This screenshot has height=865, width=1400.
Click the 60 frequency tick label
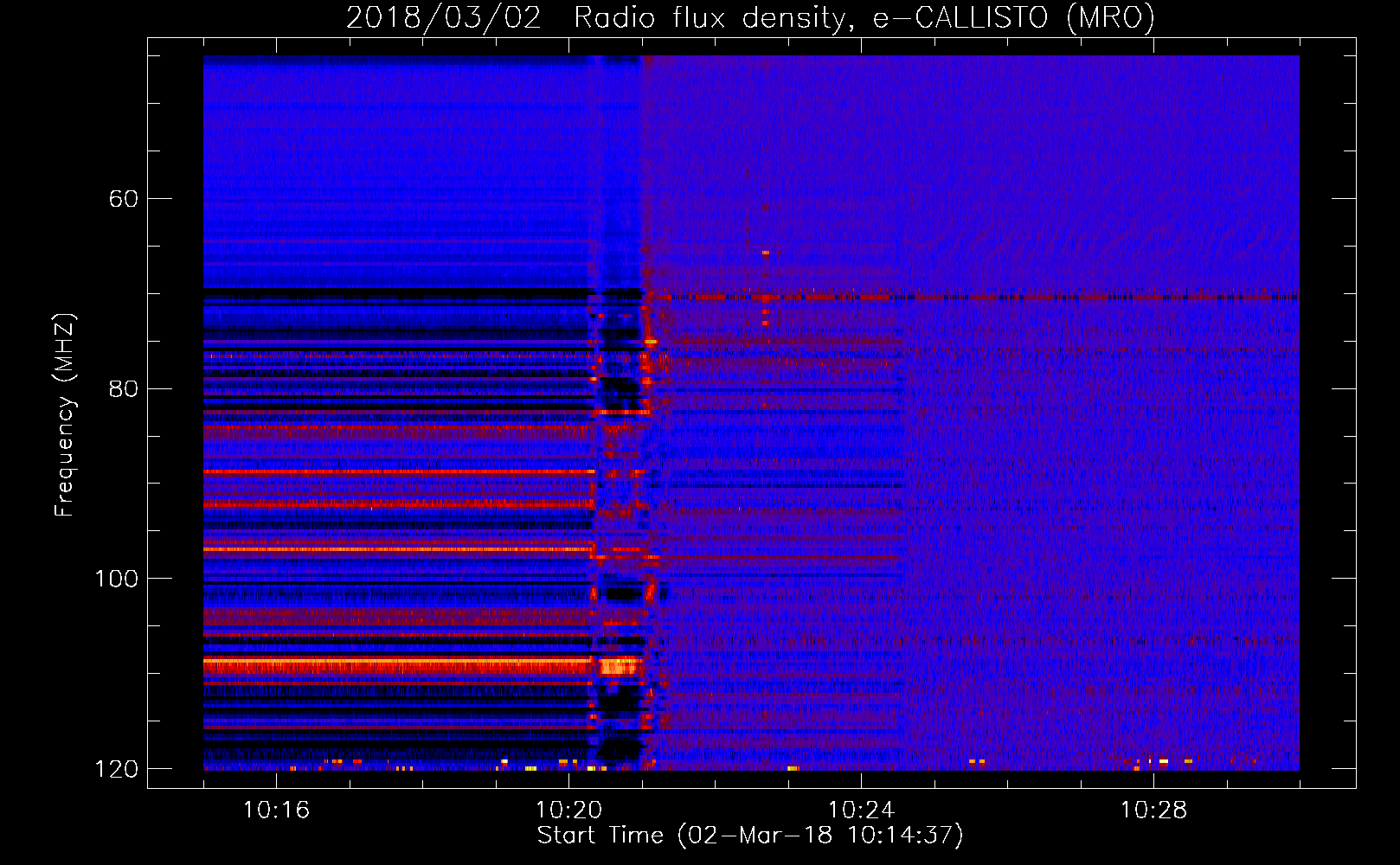click(x=124, y=199)
